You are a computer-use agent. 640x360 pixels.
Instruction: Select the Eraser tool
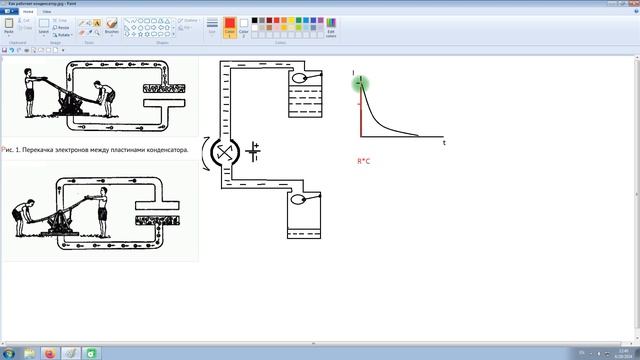point(82,32)
